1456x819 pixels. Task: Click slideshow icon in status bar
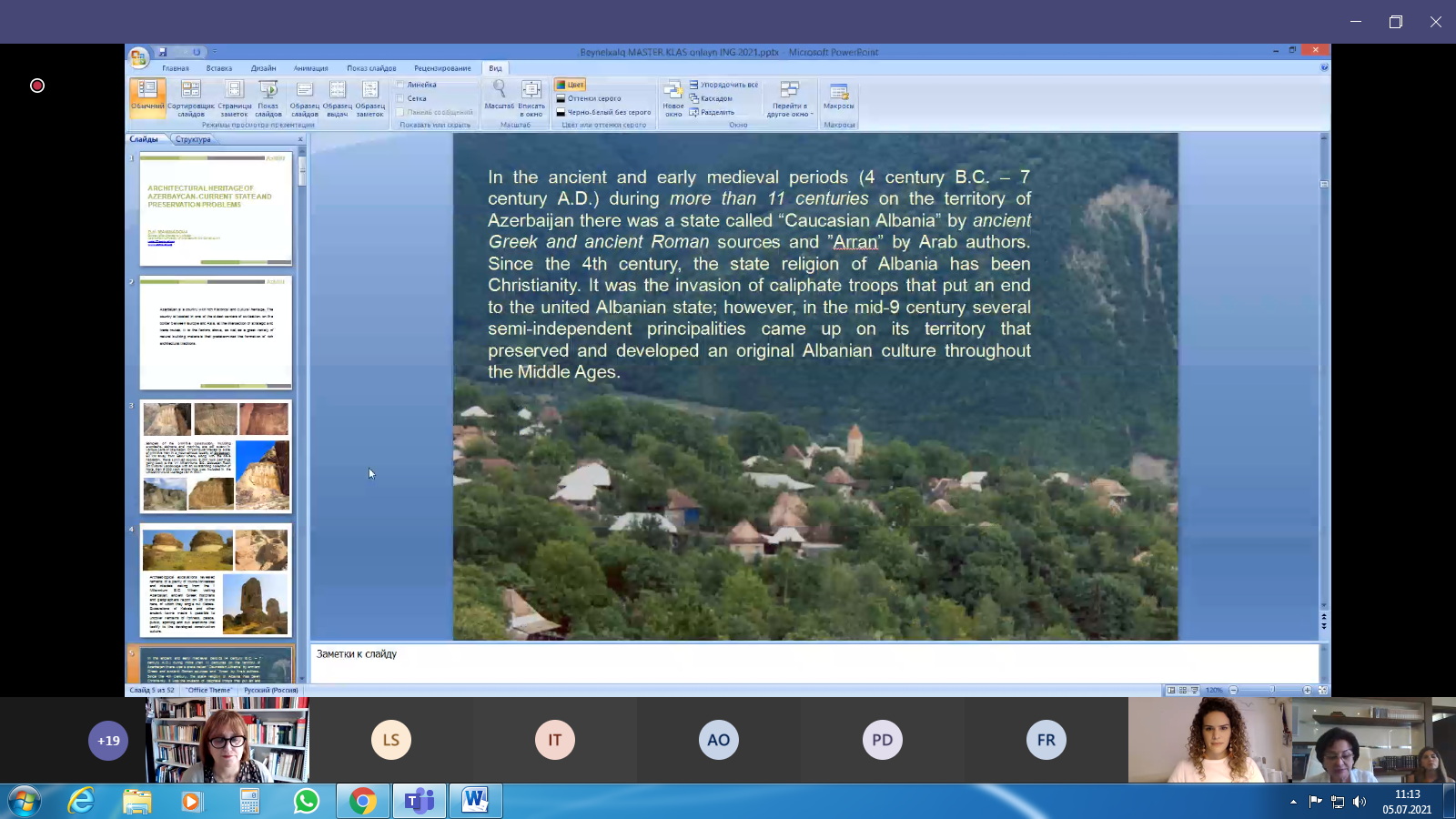pyautogui.click(x=1195, y=690)
